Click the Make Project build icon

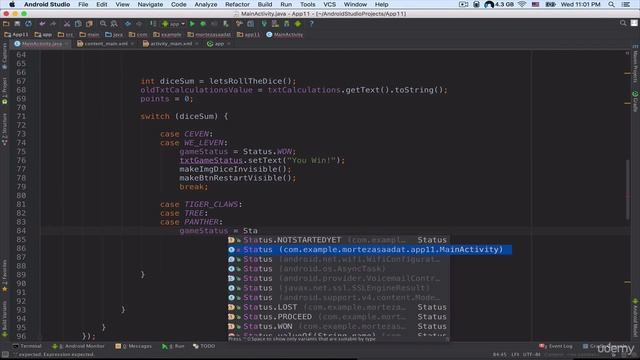153,24
